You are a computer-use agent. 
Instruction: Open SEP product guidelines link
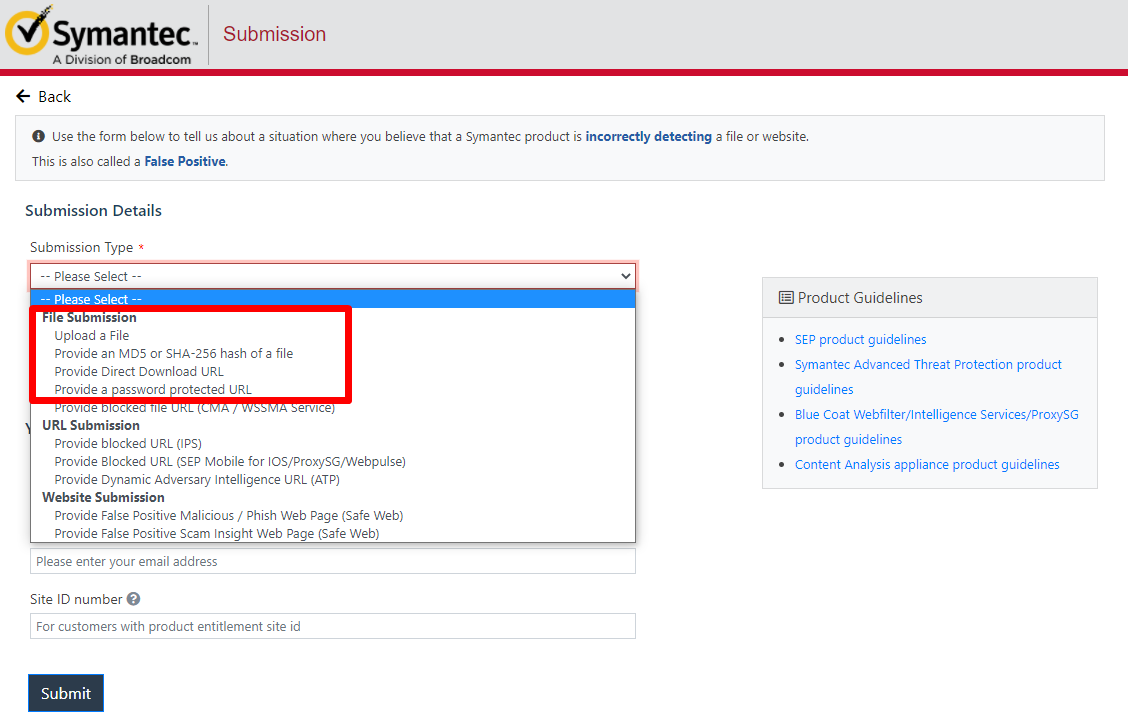(x=860, y=339)
